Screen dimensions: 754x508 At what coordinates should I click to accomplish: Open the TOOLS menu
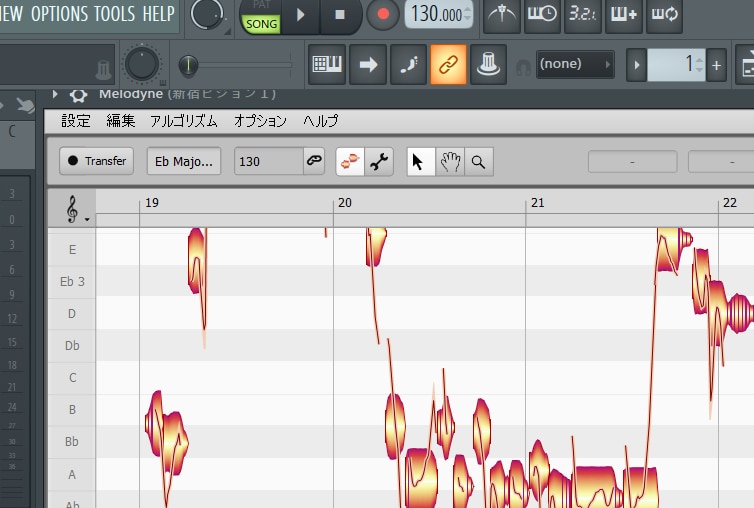coord(115,13)
